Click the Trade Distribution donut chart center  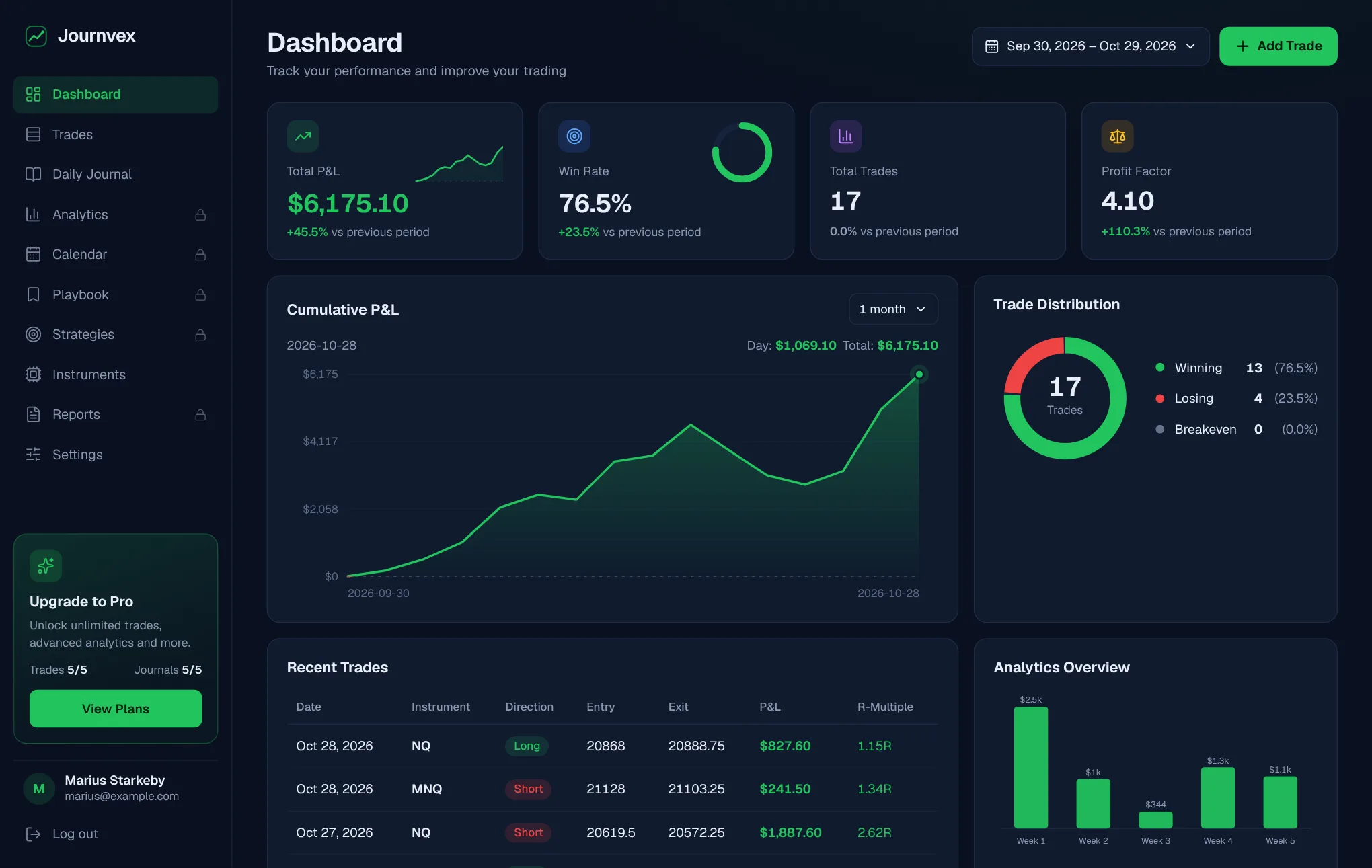pyautogui.click(x=1065, y=397)
